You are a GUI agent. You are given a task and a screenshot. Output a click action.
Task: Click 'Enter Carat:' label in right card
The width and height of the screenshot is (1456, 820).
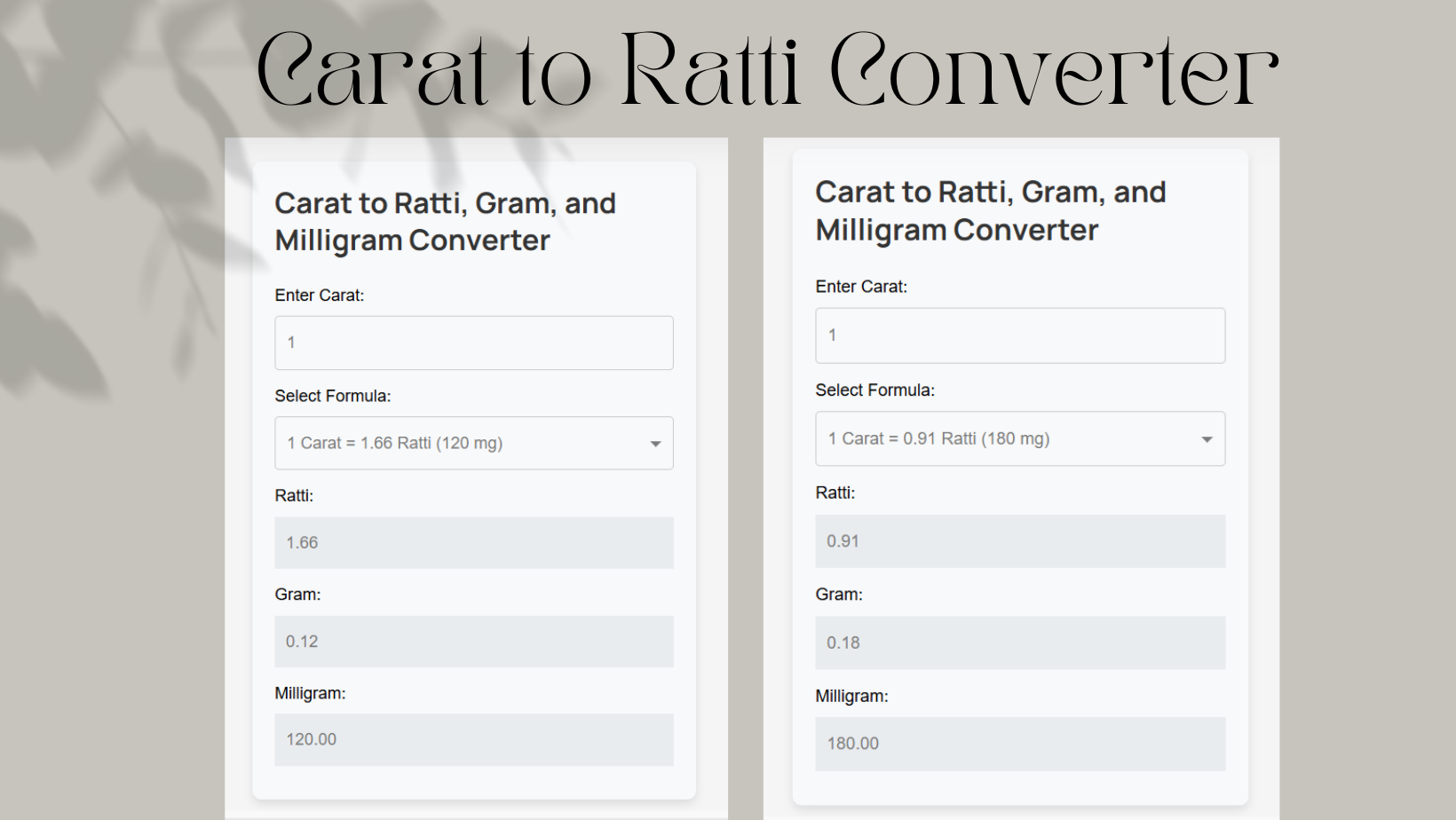(x=861, y=287)
